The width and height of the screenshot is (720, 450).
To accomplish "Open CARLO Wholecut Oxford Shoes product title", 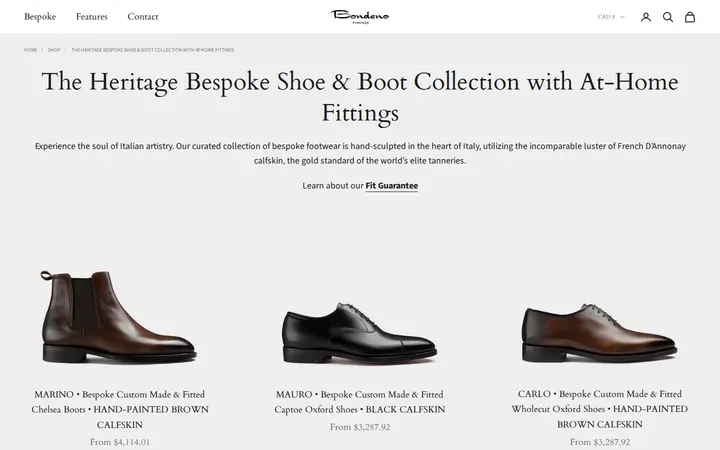I will pyautogui.click(x=600, y=409).
